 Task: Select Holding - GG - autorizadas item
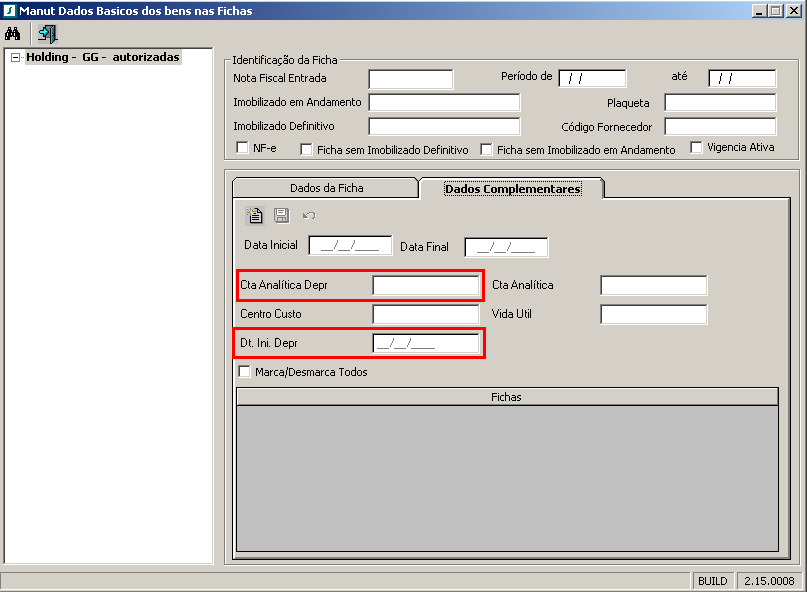click(103, 58)
